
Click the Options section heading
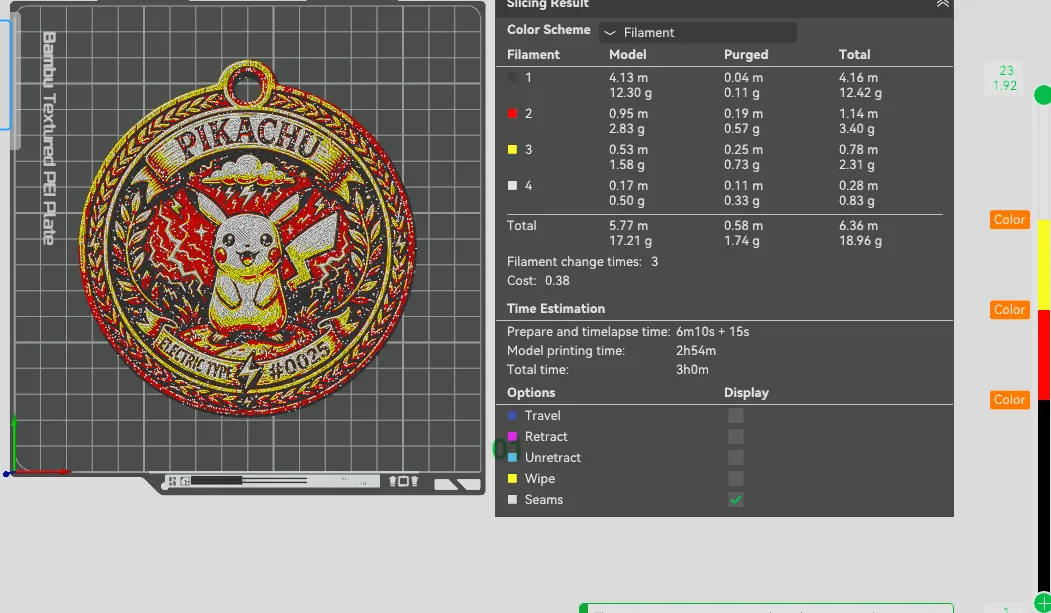point(531,393)
